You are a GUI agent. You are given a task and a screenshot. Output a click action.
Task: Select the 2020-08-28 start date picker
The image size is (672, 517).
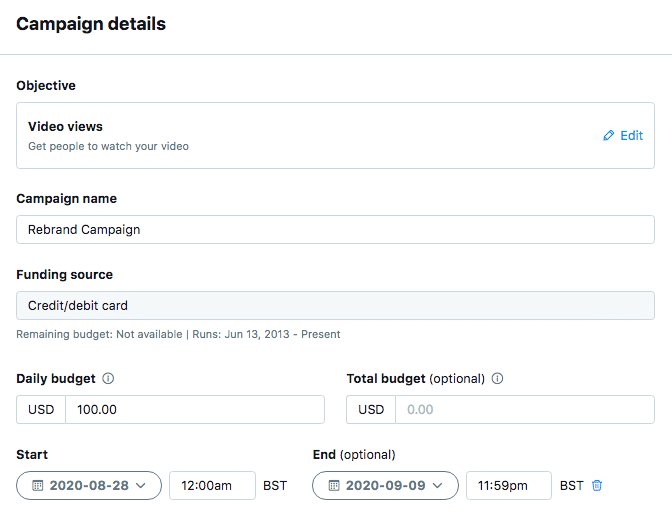click(89, 485)
